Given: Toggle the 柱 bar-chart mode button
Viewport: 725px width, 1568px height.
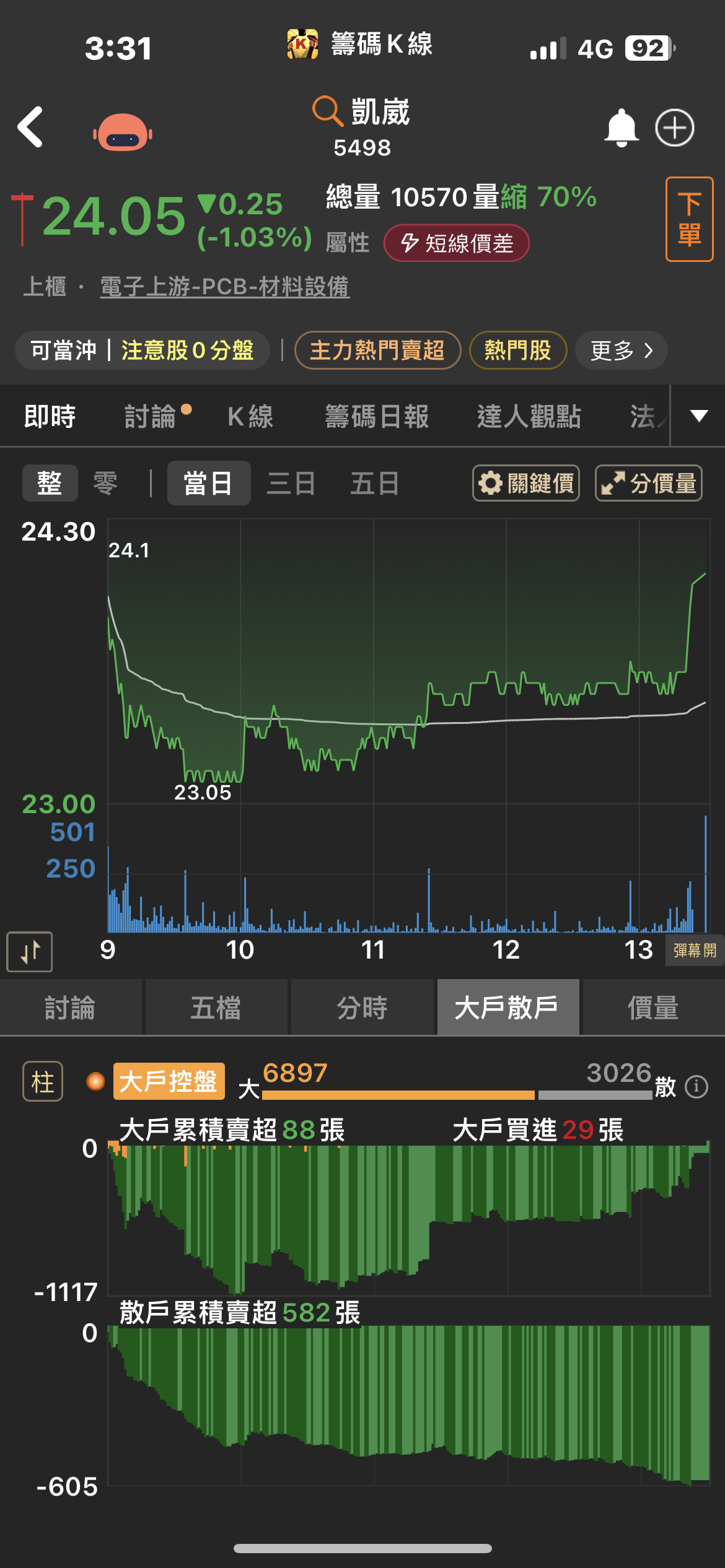Looking at the screenshot, I should pyautogui.click(x=43, y=1081).
